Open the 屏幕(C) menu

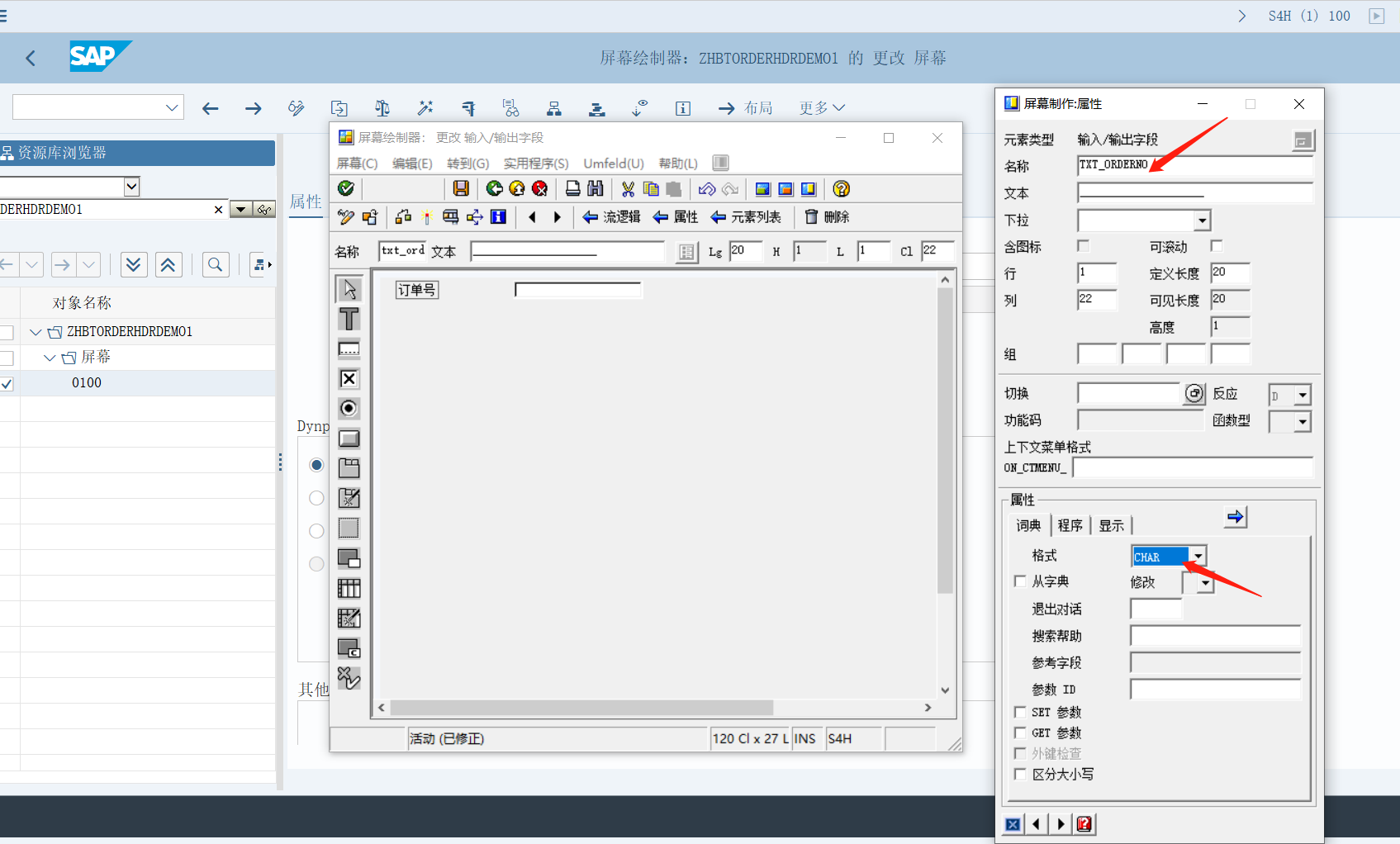(357, 164)
